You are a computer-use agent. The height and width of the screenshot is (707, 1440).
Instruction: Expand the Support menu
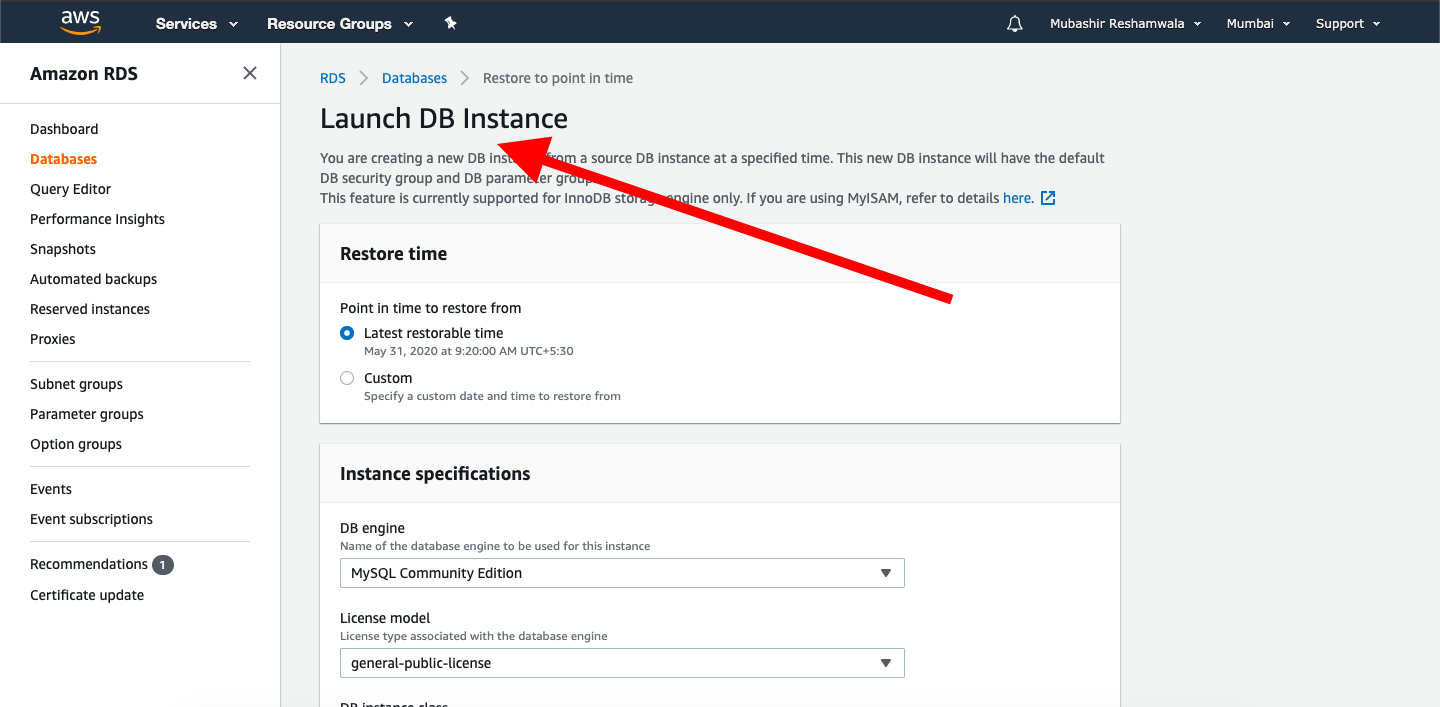[1348, 24]
